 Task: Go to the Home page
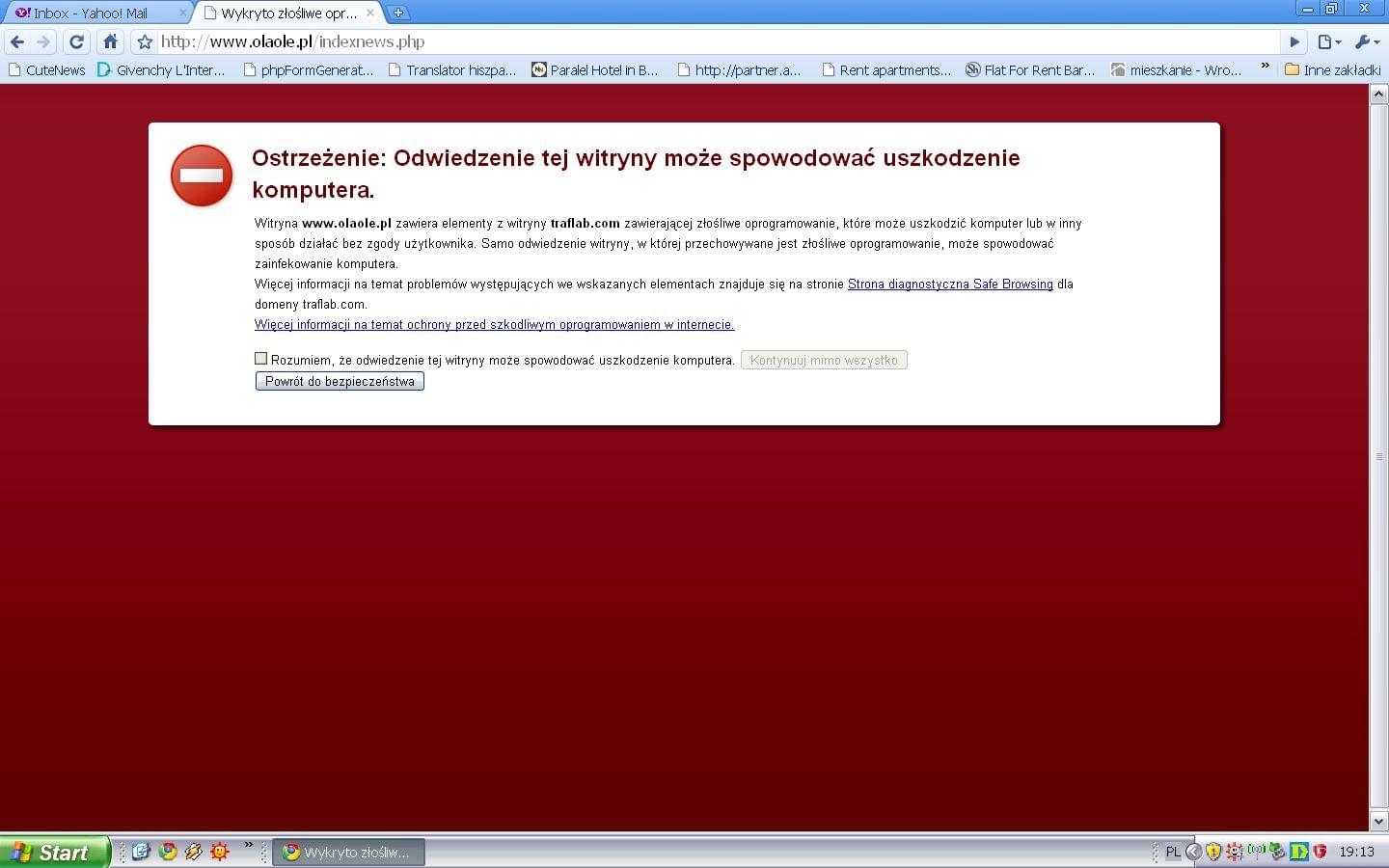[x=110, y=42]
